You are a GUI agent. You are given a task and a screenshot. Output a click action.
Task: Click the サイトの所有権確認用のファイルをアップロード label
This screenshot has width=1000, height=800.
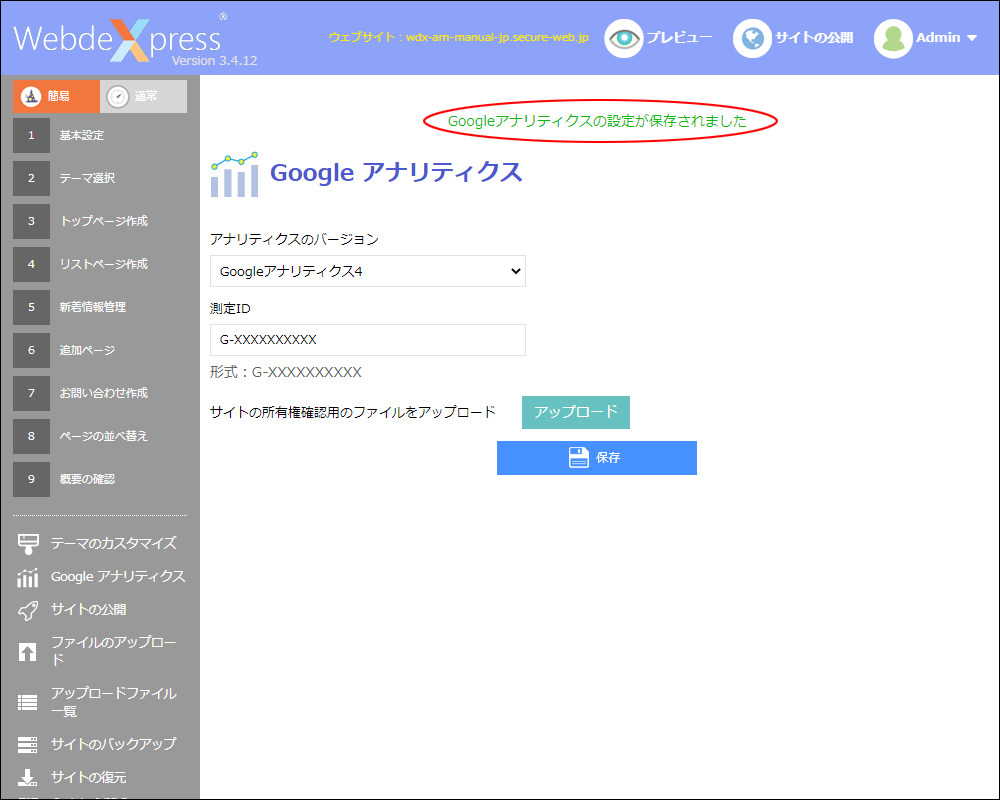(x=353, y=412)
